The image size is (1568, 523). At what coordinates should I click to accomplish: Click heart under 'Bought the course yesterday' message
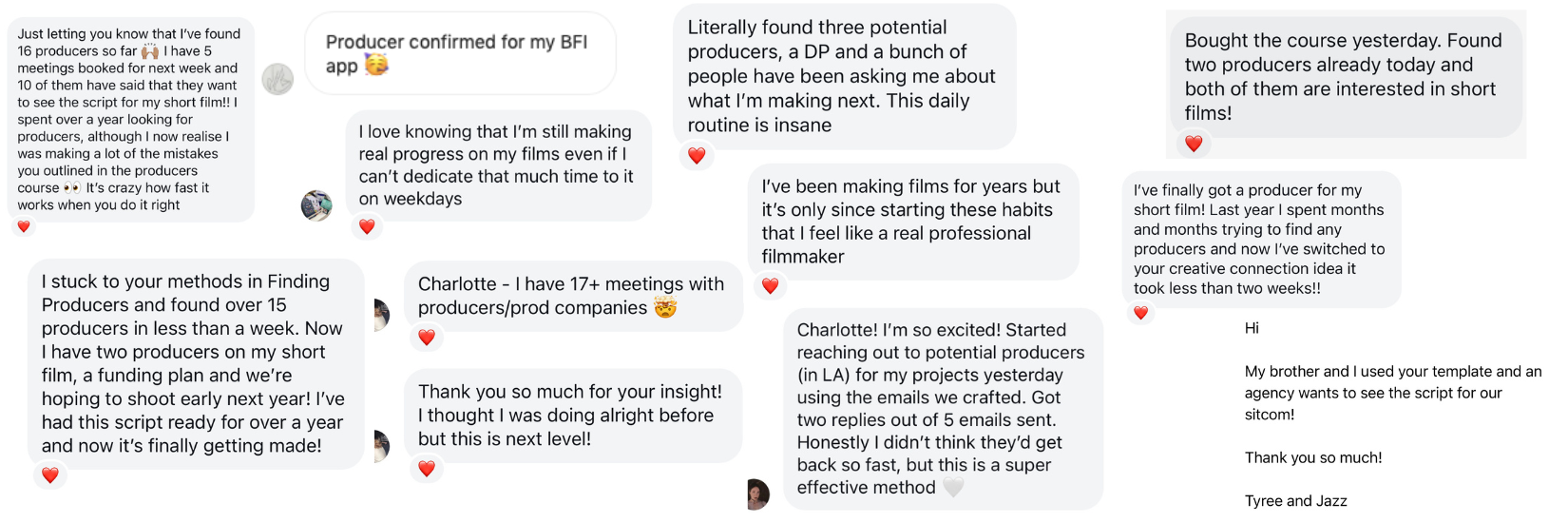(x=1194, y=144)
